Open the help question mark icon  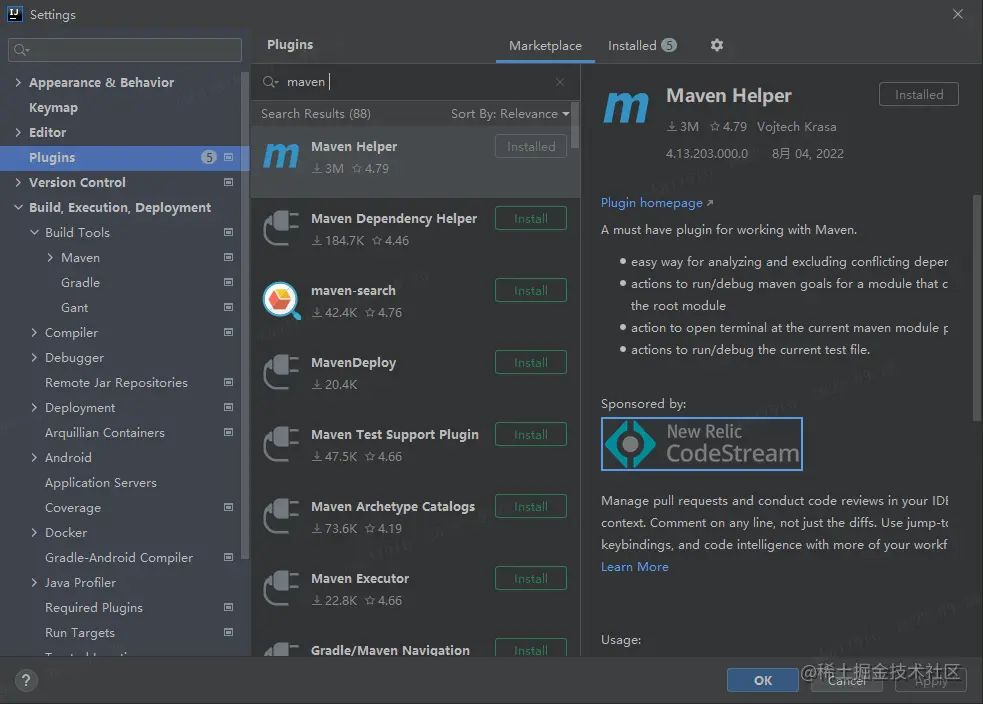[x=26, y=680]
